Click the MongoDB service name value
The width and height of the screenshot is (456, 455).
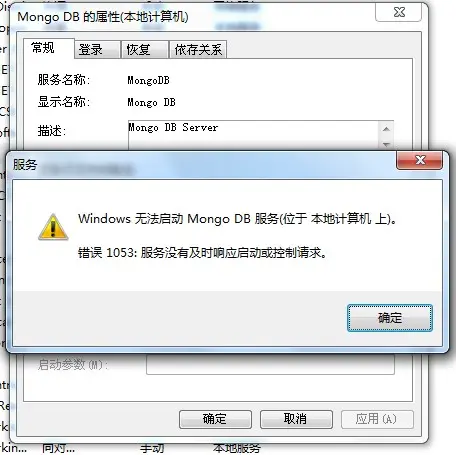148,80
